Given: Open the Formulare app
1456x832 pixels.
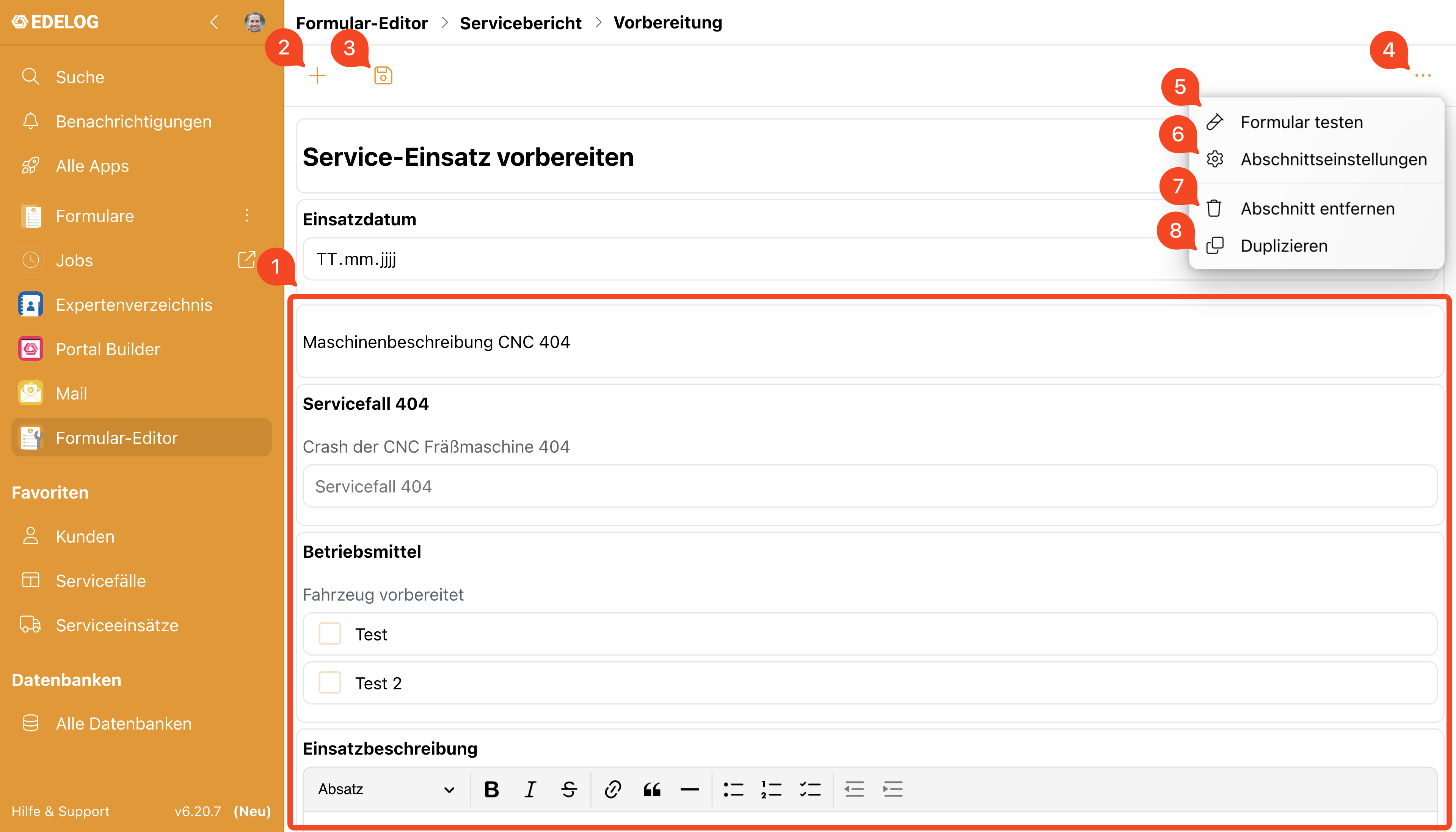Looking at the screenshot, I should 95,215.
